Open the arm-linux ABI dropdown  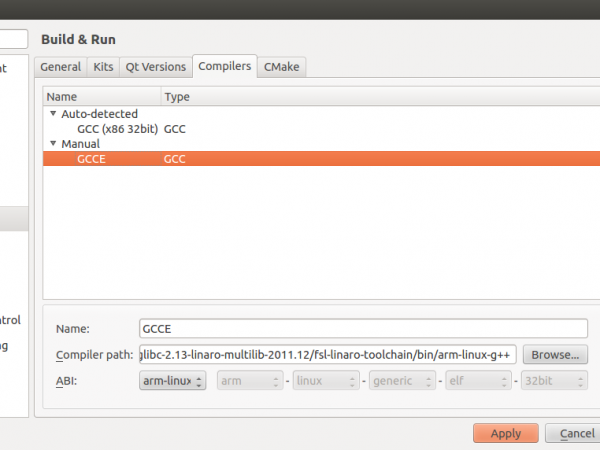172,381
